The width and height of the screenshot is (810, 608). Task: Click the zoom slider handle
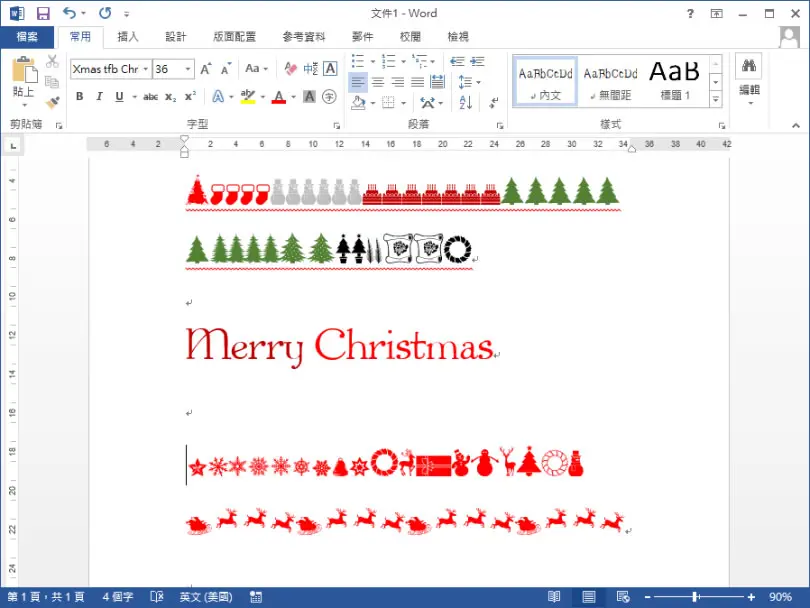pyautogui.click(x=695, y=597)
